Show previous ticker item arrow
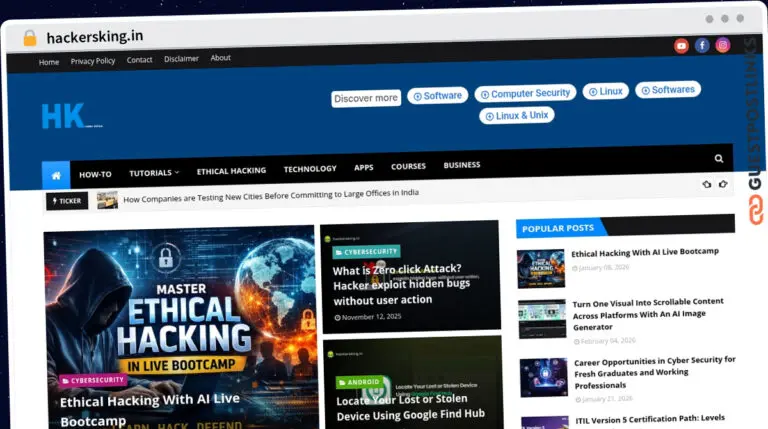This screenshot has height=429, width=768. click(706, 185)
